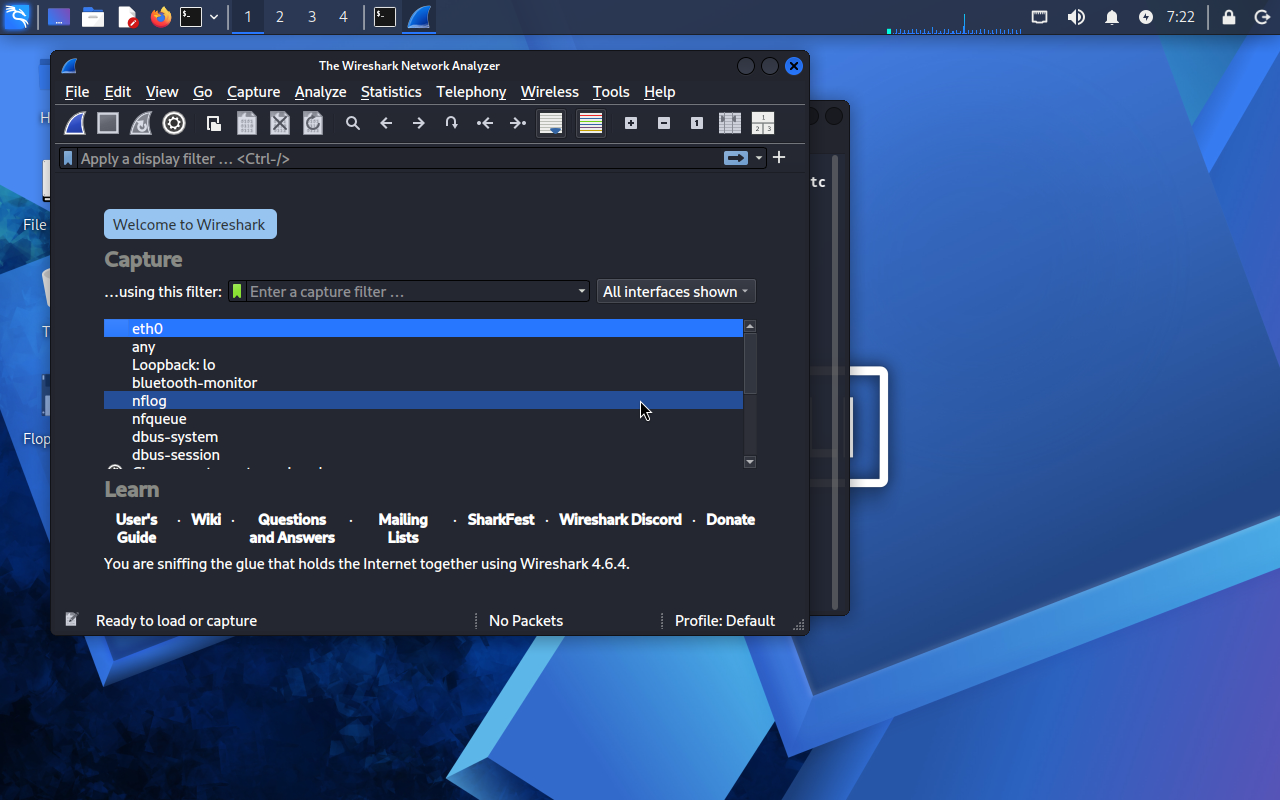Click the interface list scroll down arrow
The width and height of the screenshot is (1280, 800).
coord(750,462)
